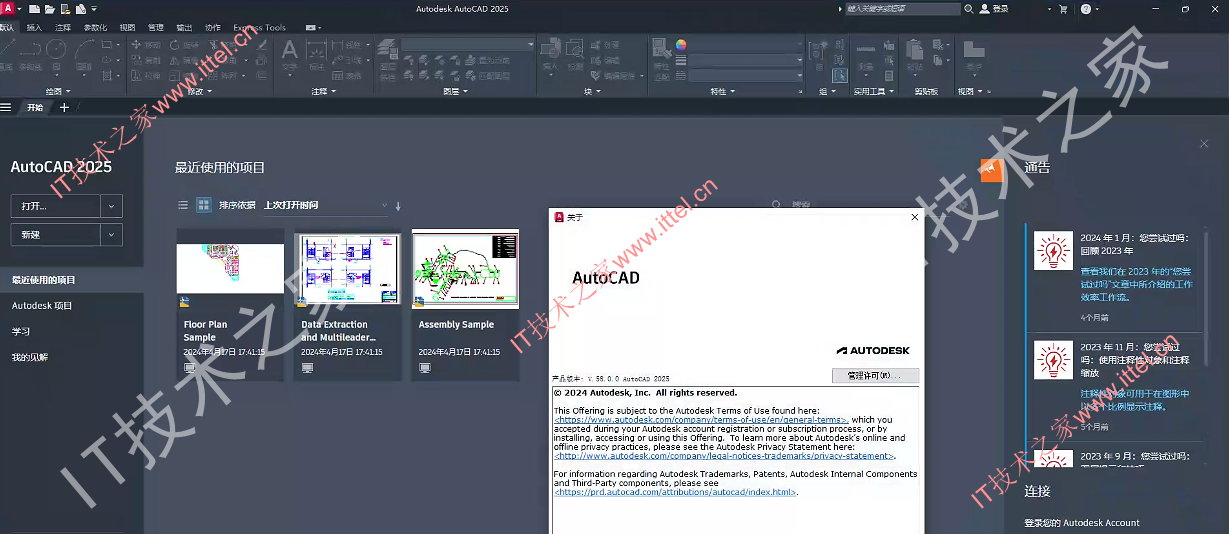This screenshot has width=1229, height=534.
Task: Click the Match Properties icon in properties panel
Action: pos(661,47)
